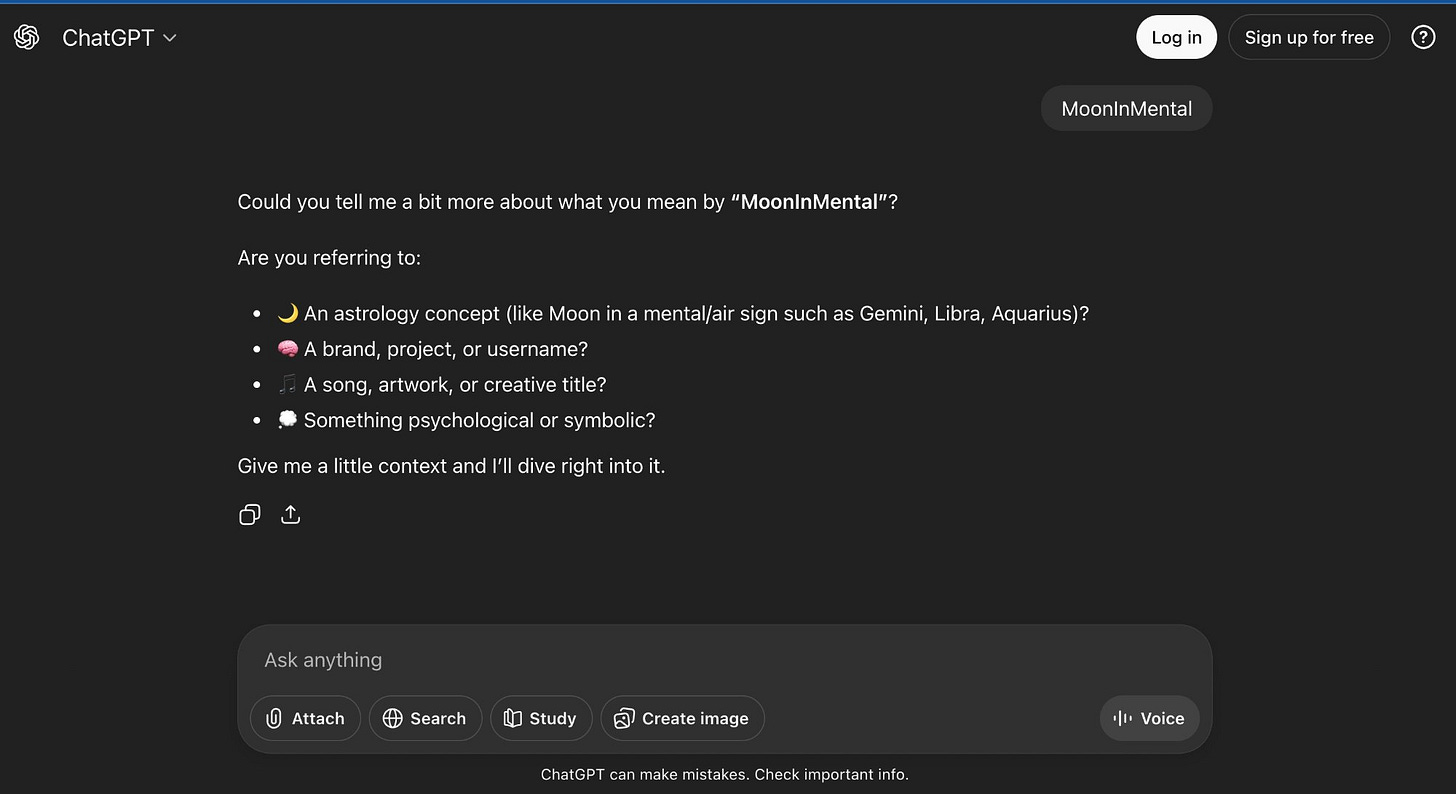This screenshot has width=1456, height=794.
Task: Click the Study button
Action: (541, 718)
